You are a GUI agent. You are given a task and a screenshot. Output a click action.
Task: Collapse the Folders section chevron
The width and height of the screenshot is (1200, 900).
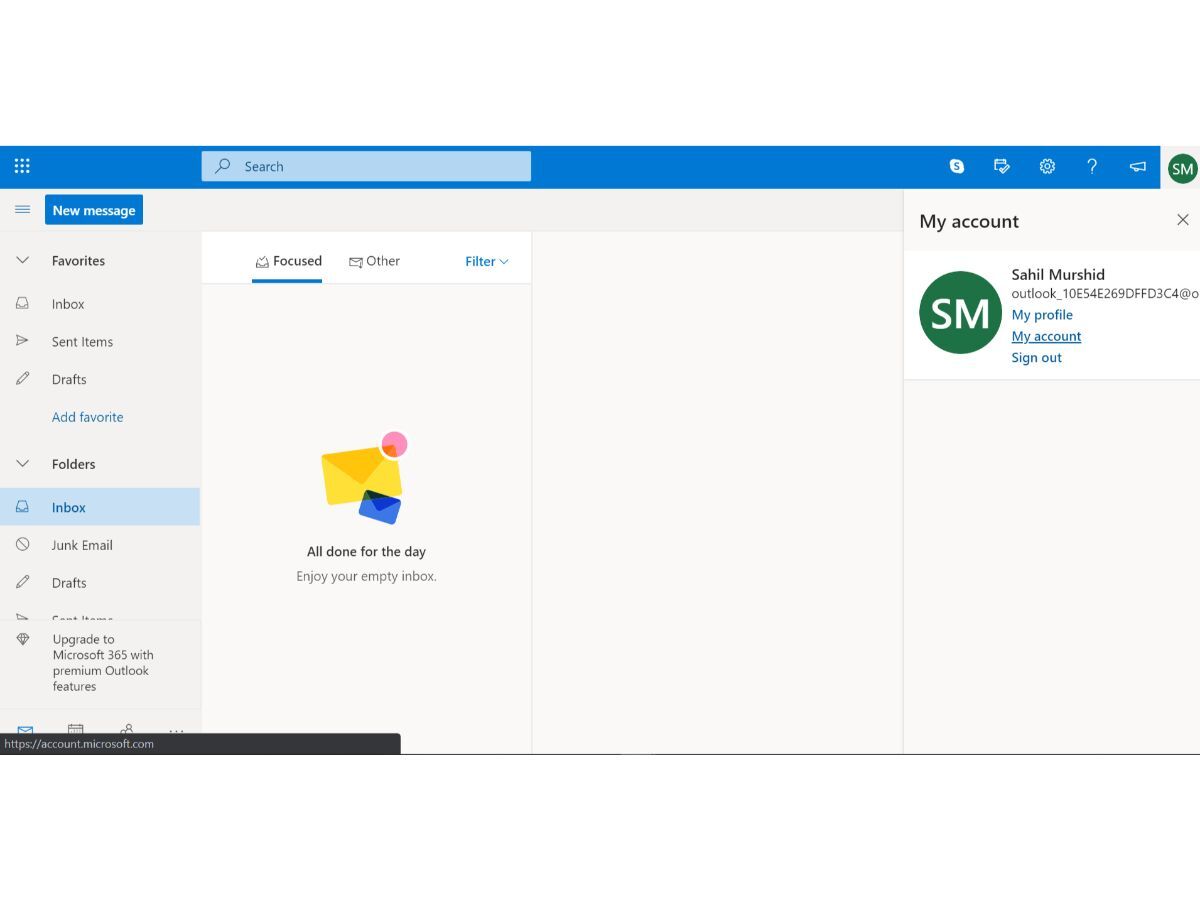point(23,464)
